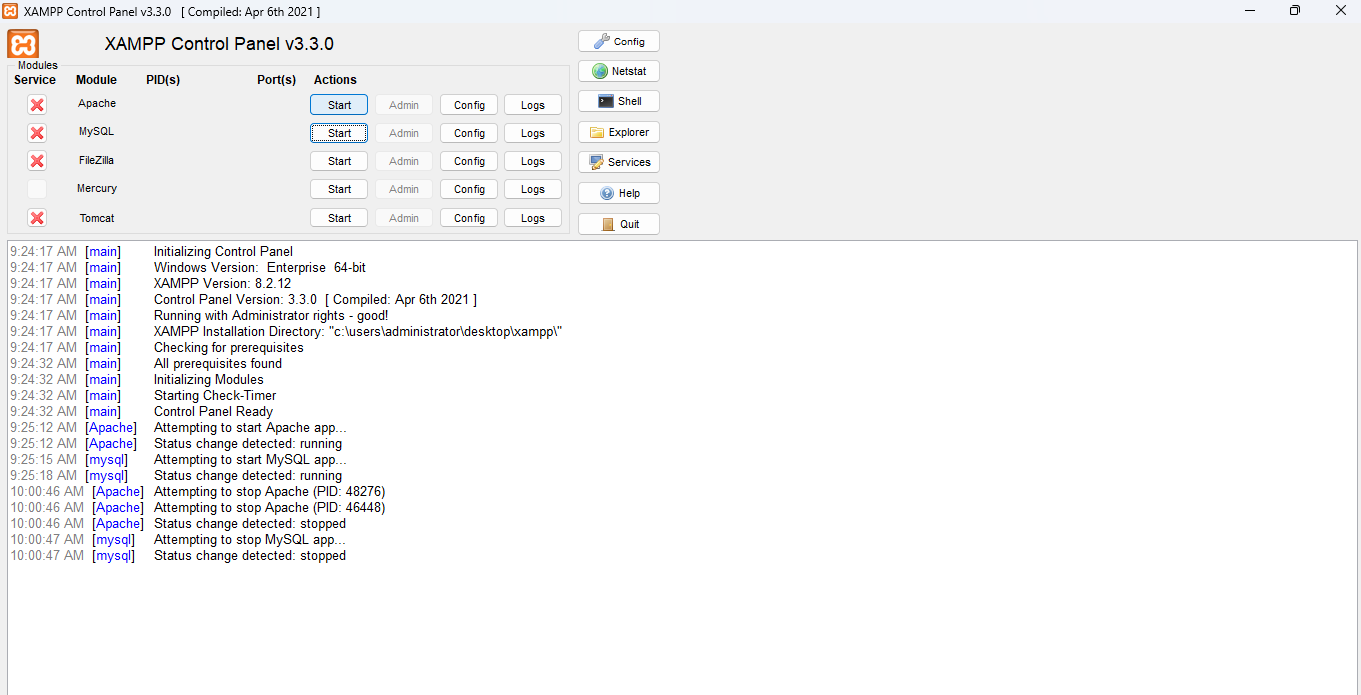Open FileZilla Config menu

469,161
